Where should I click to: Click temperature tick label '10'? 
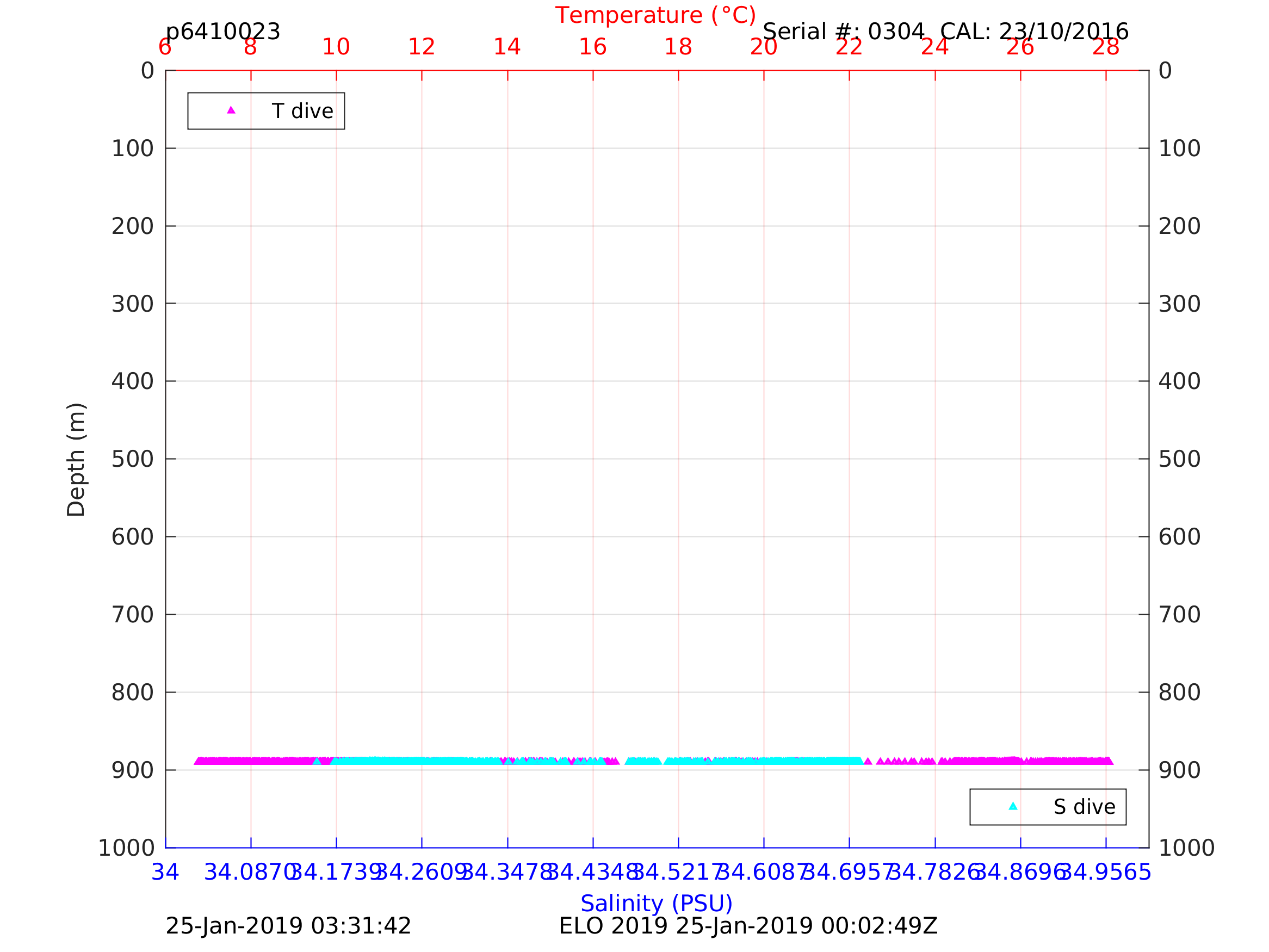coord(336,47)
